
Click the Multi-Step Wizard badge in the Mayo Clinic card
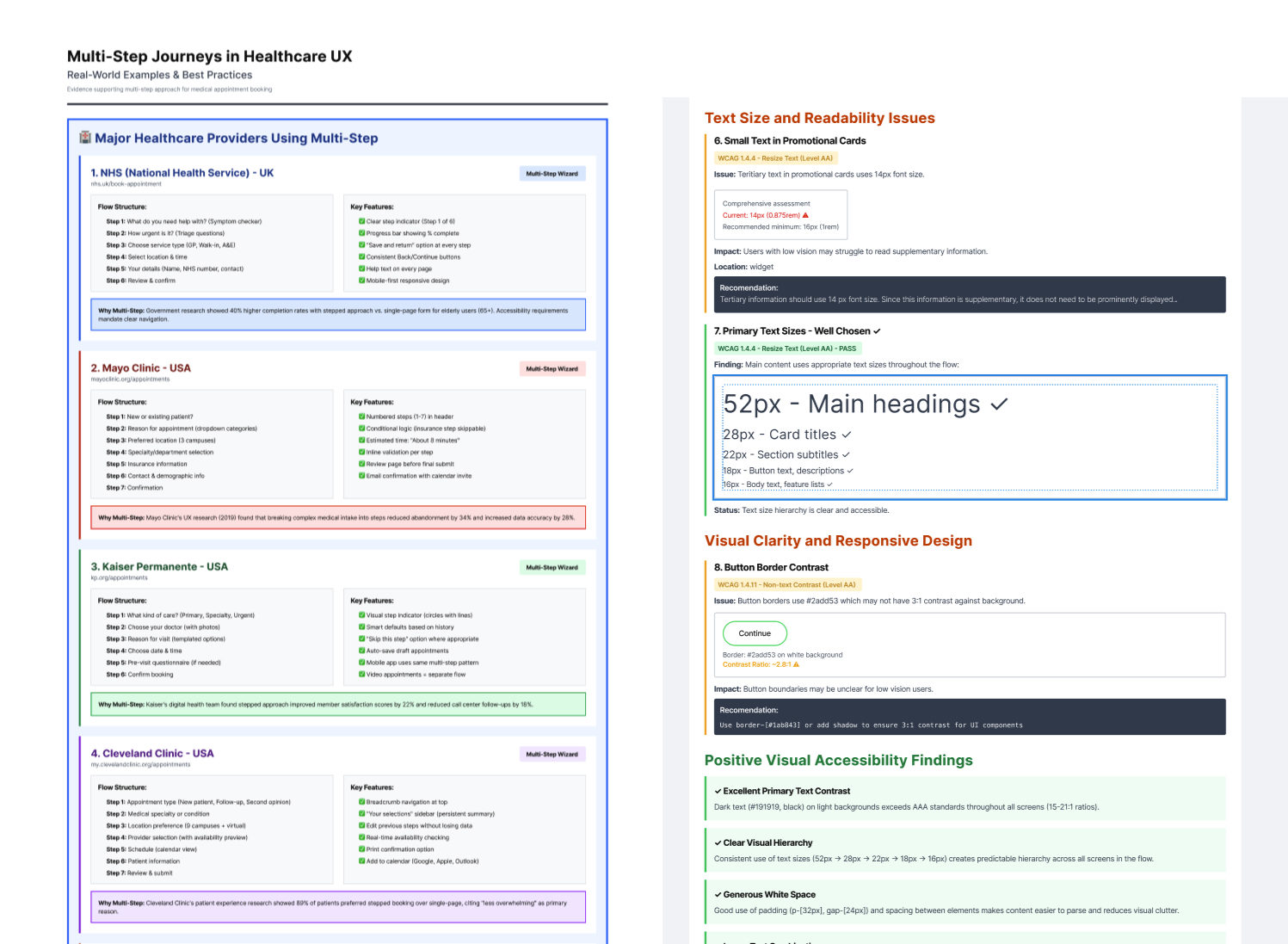point(552,369)
